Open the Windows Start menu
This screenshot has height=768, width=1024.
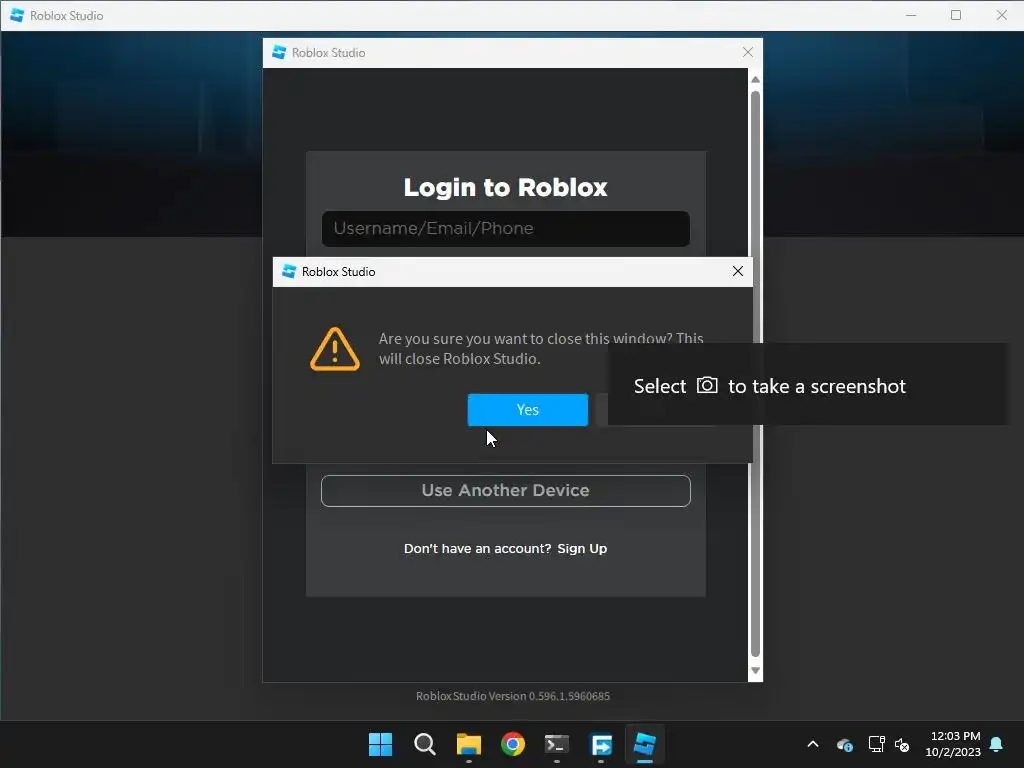380,744
